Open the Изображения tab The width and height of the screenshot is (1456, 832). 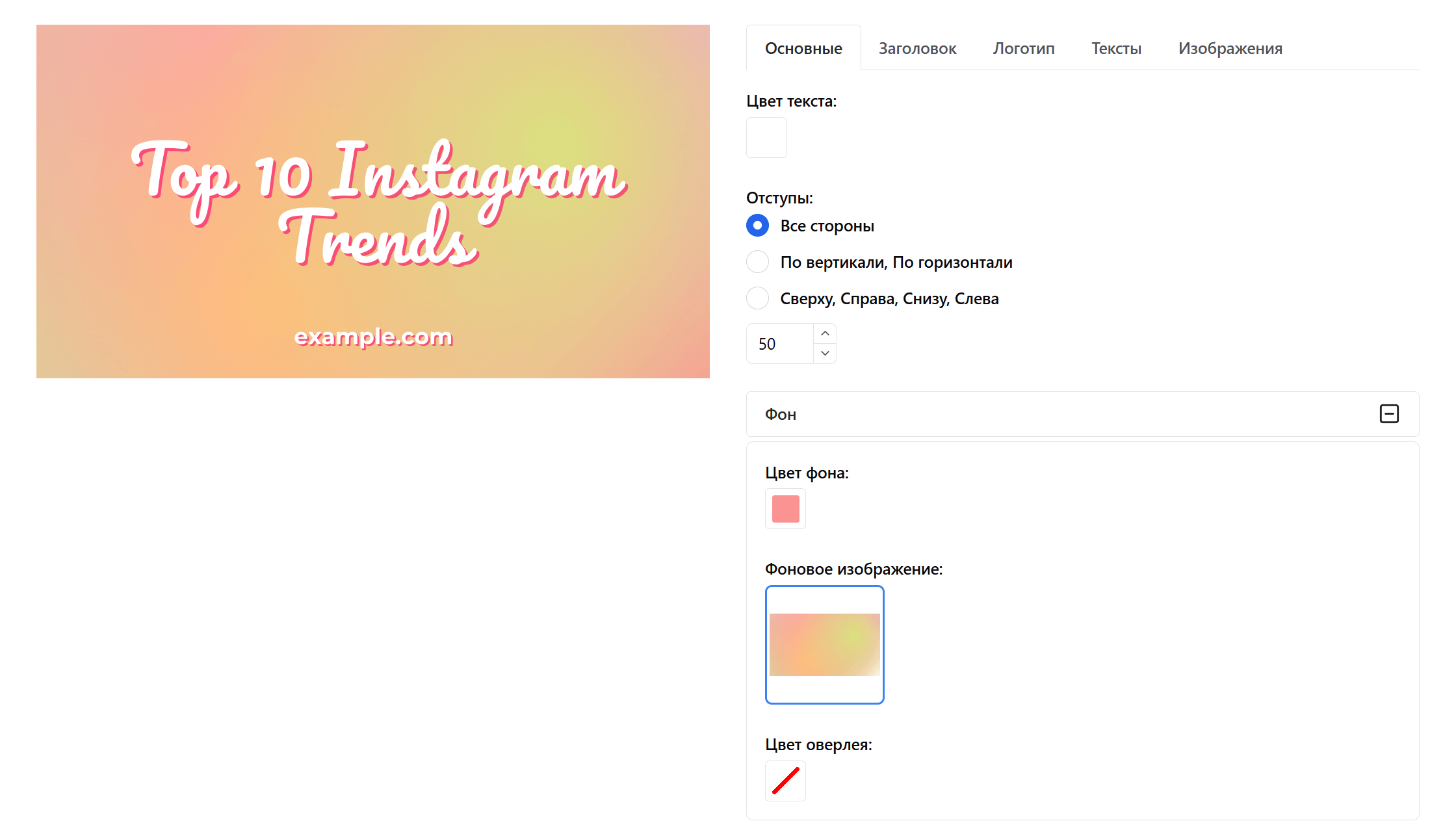coord(1230,49)
